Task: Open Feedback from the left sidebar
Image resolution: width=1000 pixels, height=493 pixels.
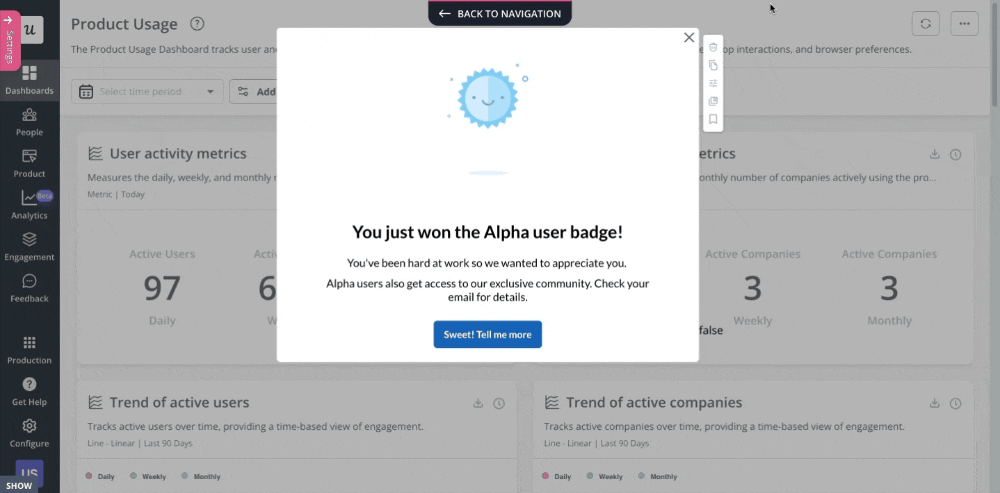Action: click(x=29, y=288)
